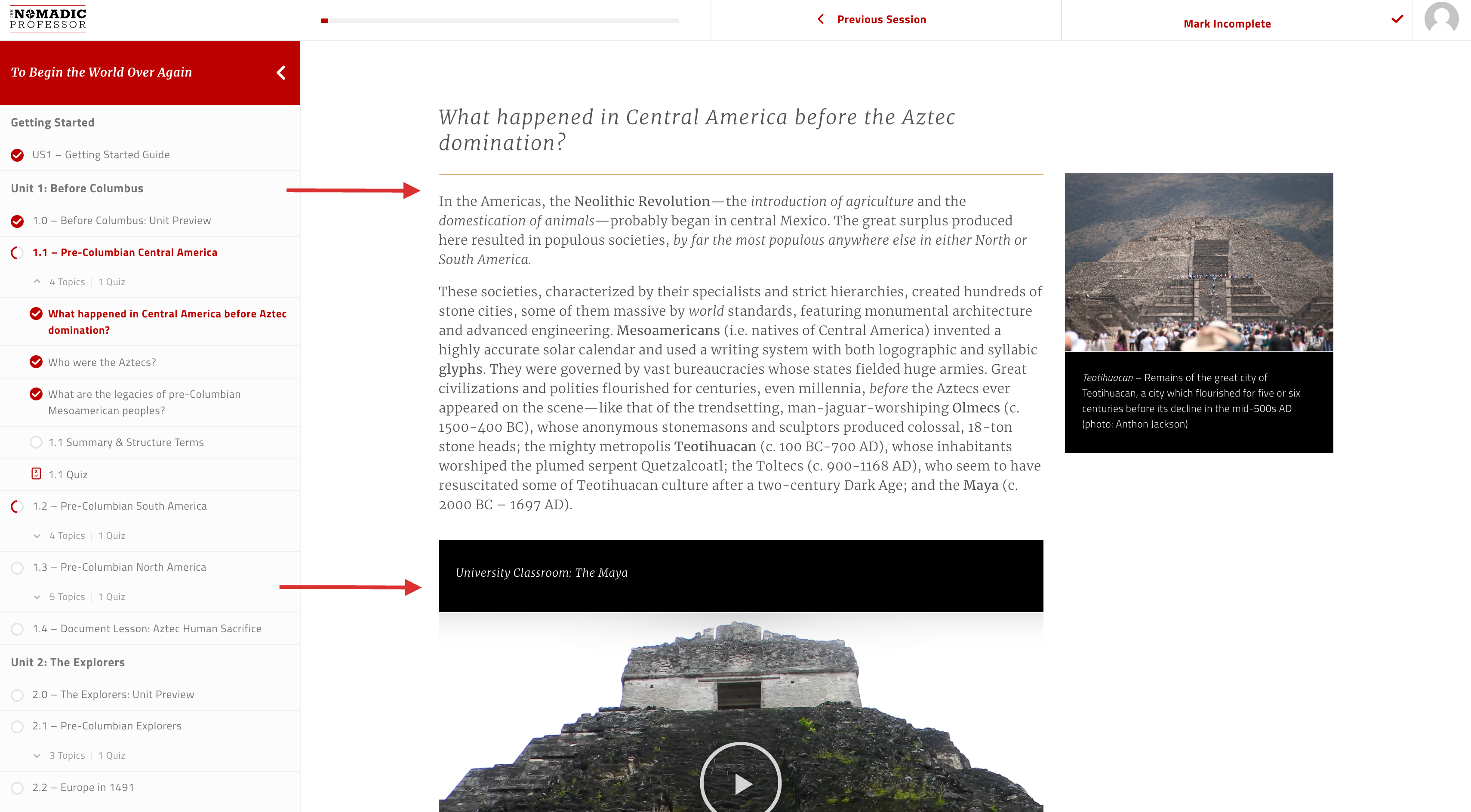Click Mark Incomplete
Viewport: 1471px width, 812px height.
coord(1227,23)
